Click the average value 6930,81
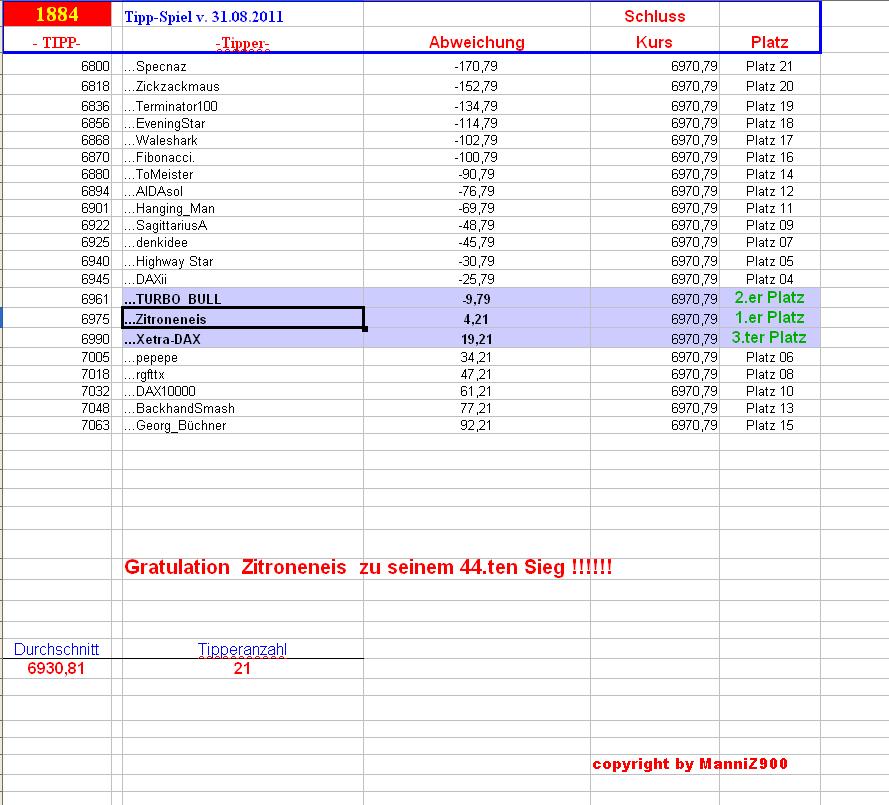This screenshot has height=805, width=889. 56,668
